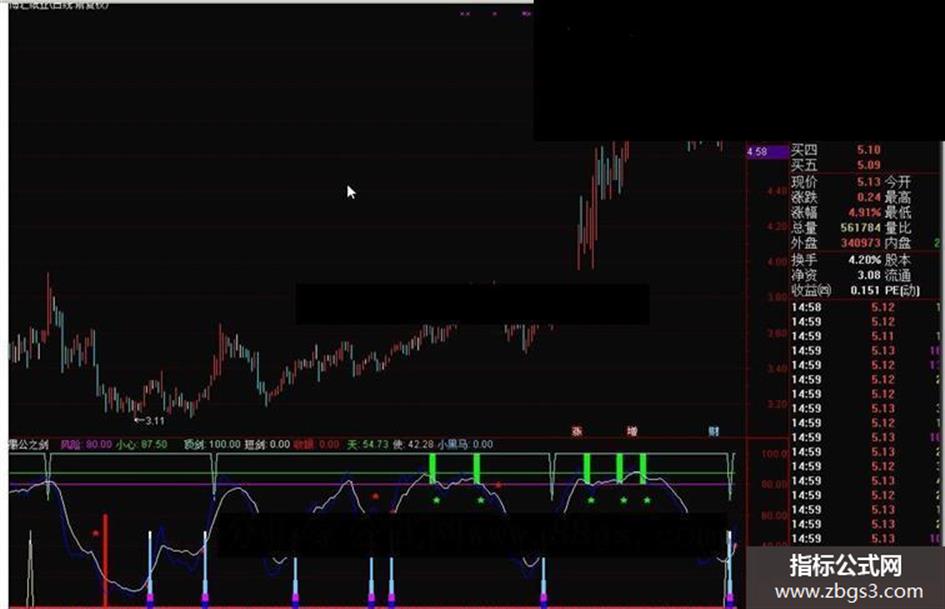This screenshot has height=609, width=945.
Task: Click the 买五 5.09 bid row
Action: [x=836, y=165]
